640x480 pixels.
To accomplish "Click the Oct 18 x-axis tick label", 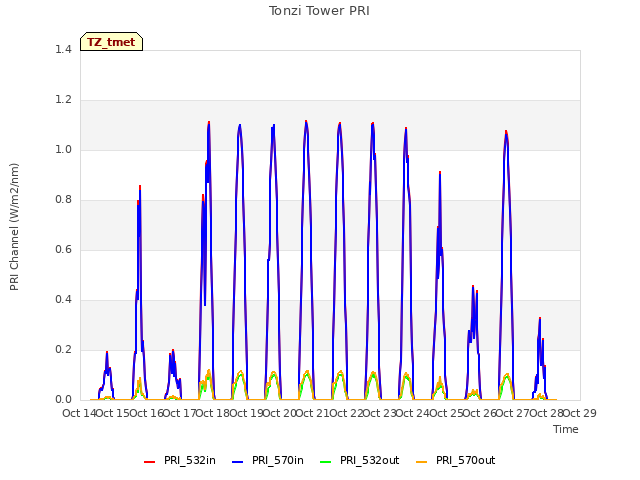I will tap(212, 413).
